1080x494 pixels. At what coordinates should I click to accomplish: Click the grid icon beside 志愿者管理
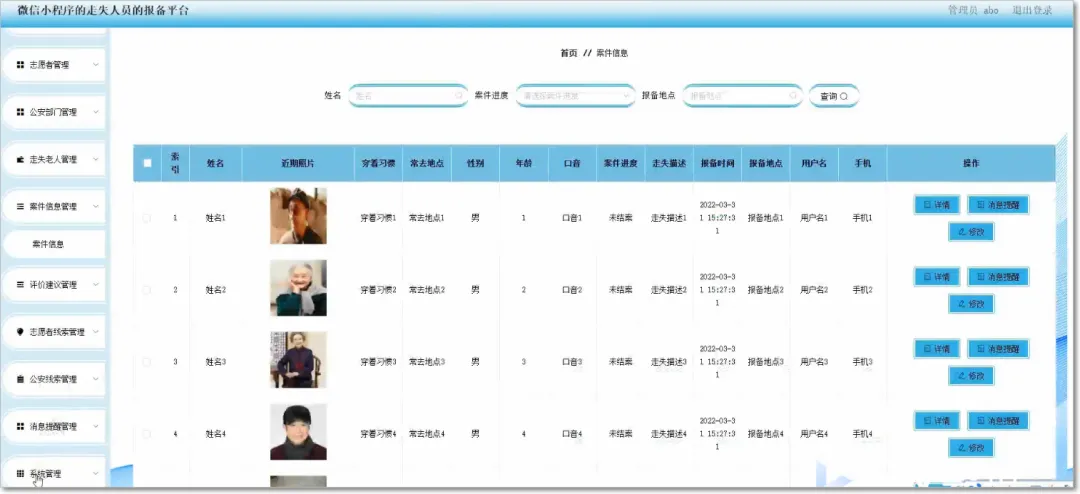[21, 65]
